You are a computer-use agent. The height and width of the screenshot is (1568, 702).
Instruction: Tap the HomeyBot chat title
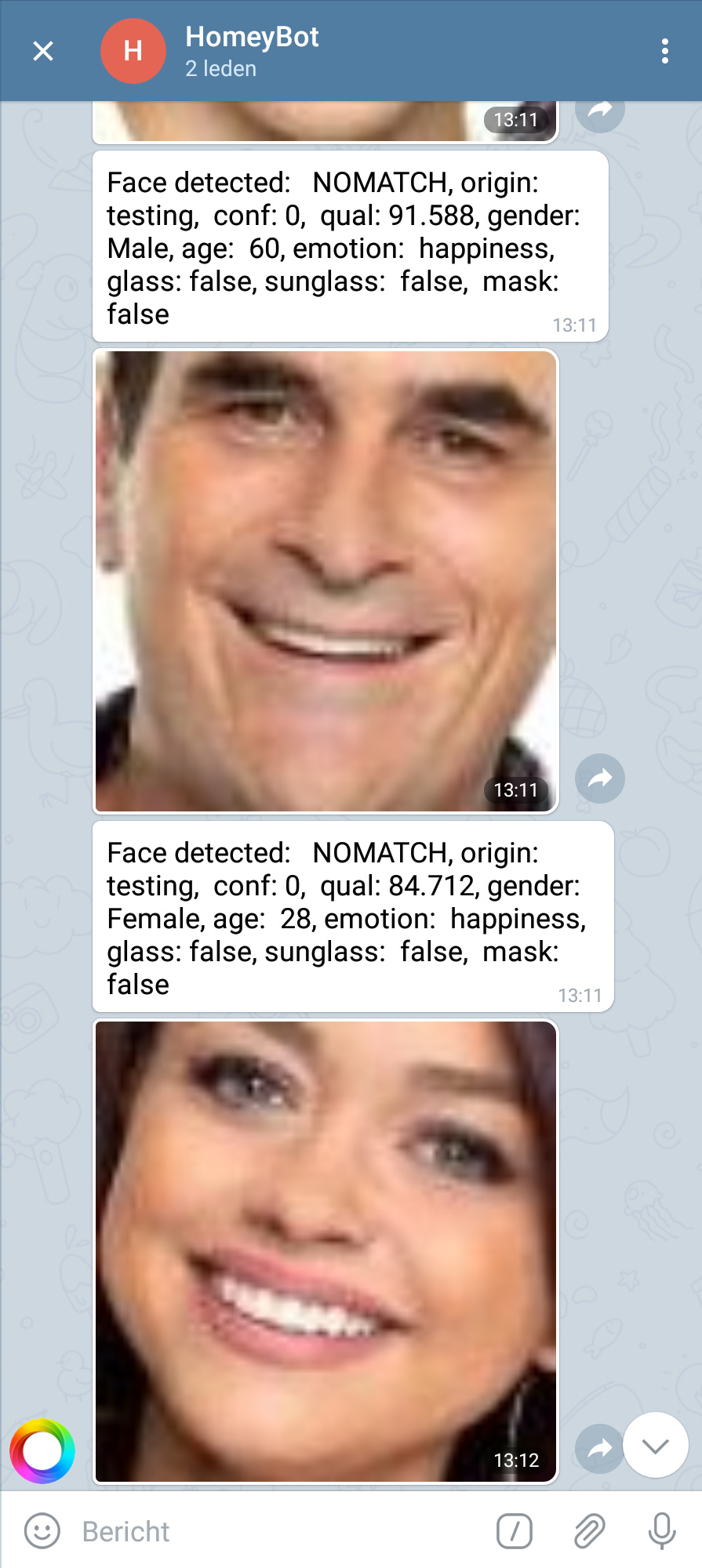pos(252,37)
